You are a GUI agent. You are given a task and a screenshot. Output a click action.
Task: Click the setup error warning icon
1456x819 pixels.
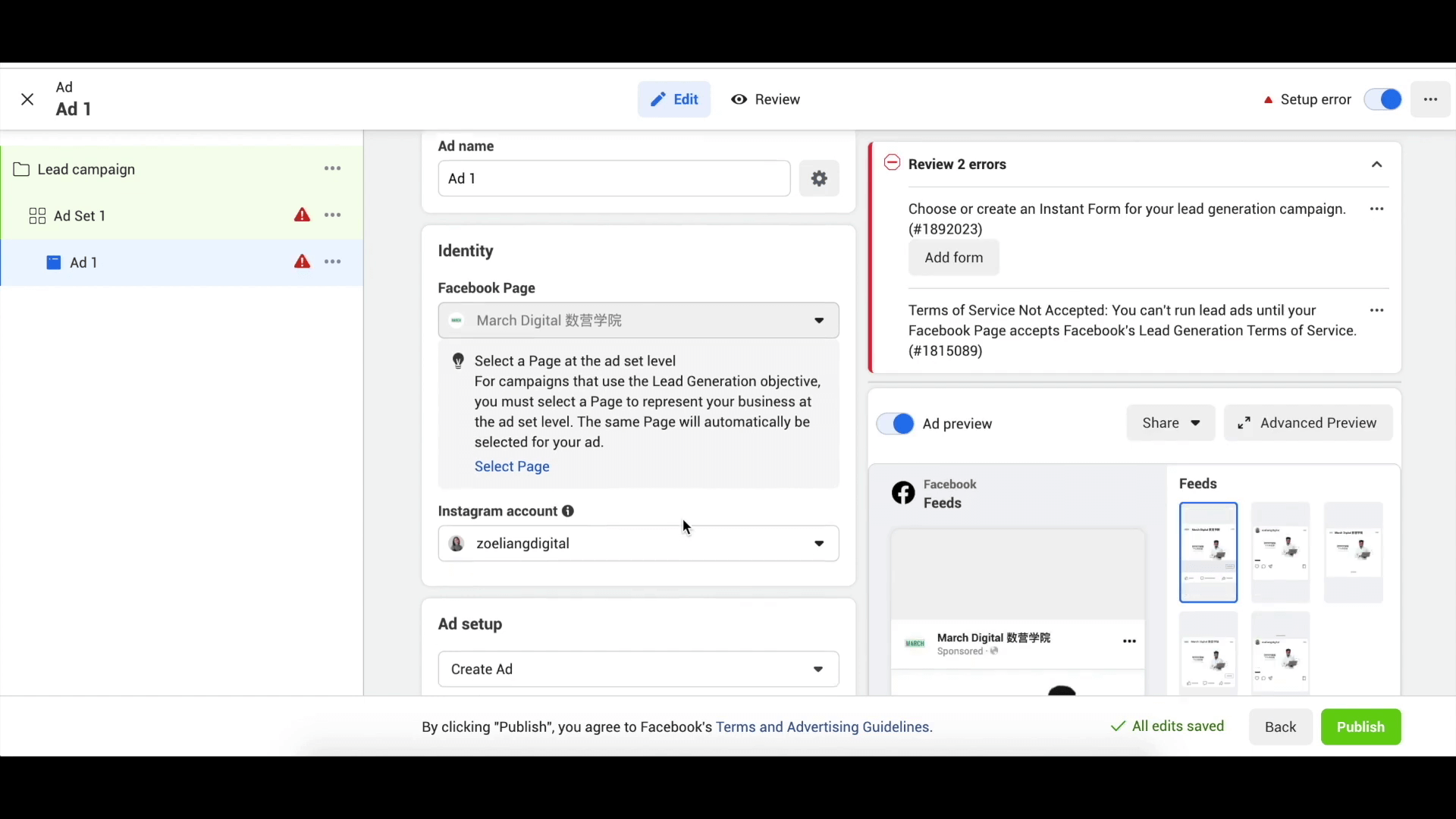pos(1269,99)
